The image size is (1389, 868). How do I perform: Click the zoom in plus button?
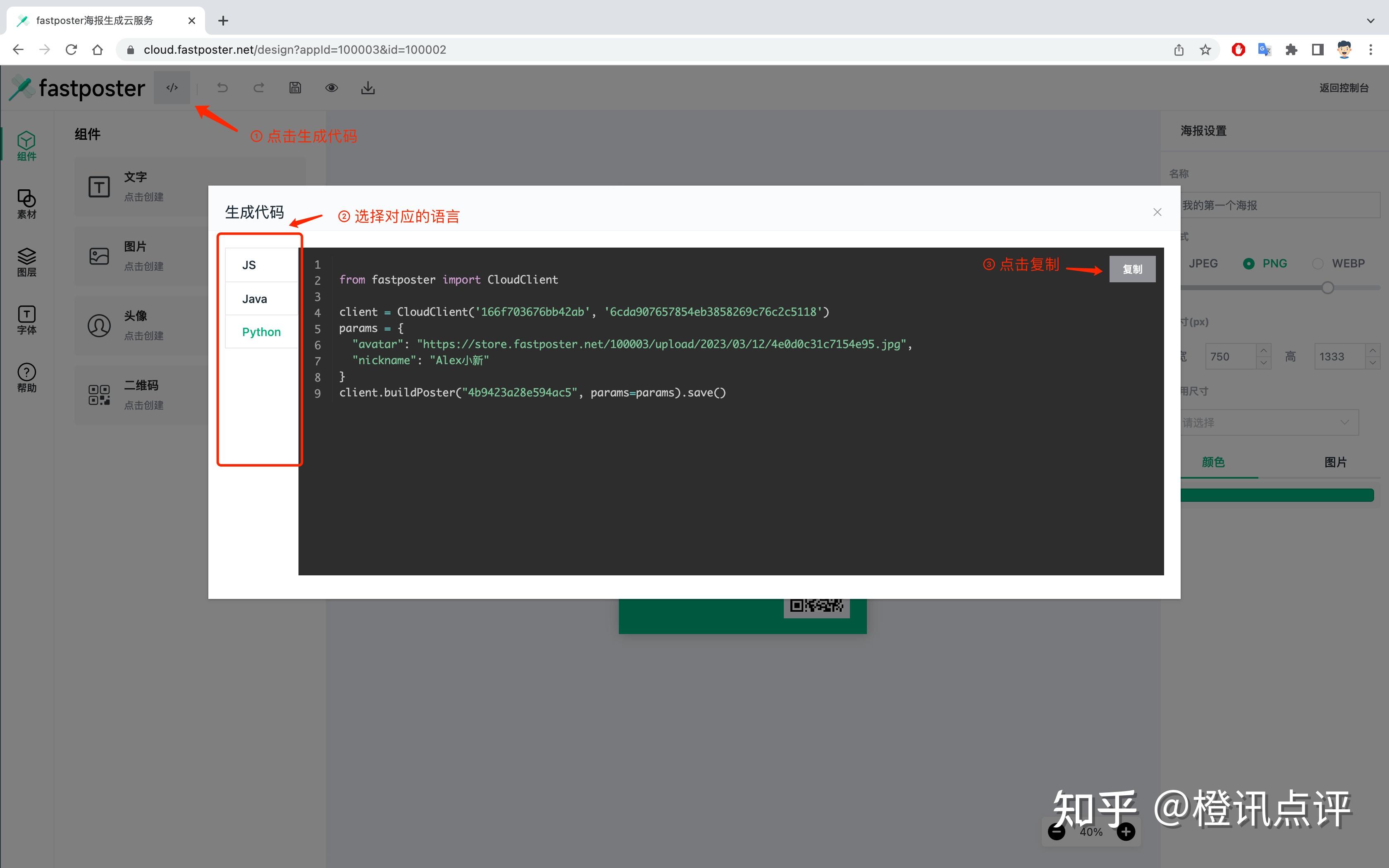point(1126,831)
